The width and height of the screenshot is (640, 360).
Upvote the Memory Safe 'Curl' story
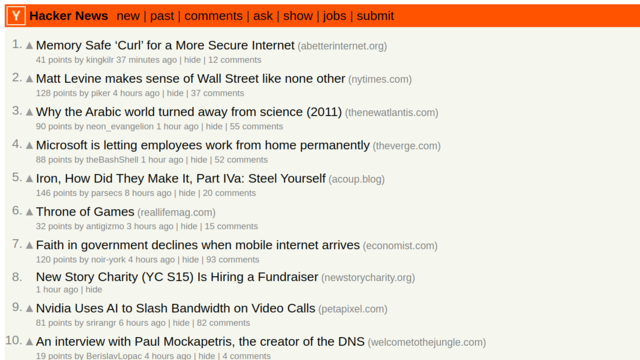[29, 45]
